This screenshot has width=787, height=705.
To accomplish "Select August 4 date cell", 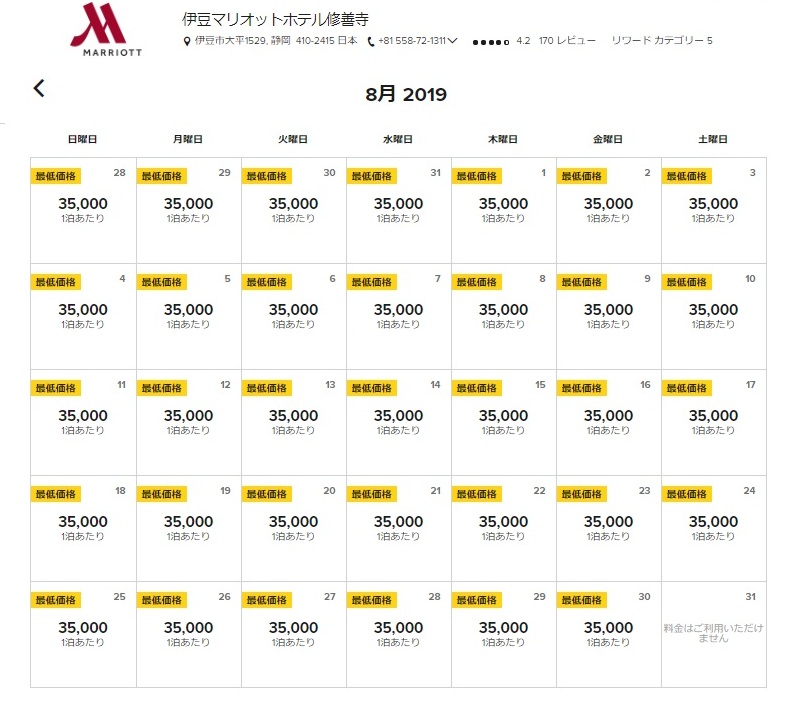I will (83, 317).
